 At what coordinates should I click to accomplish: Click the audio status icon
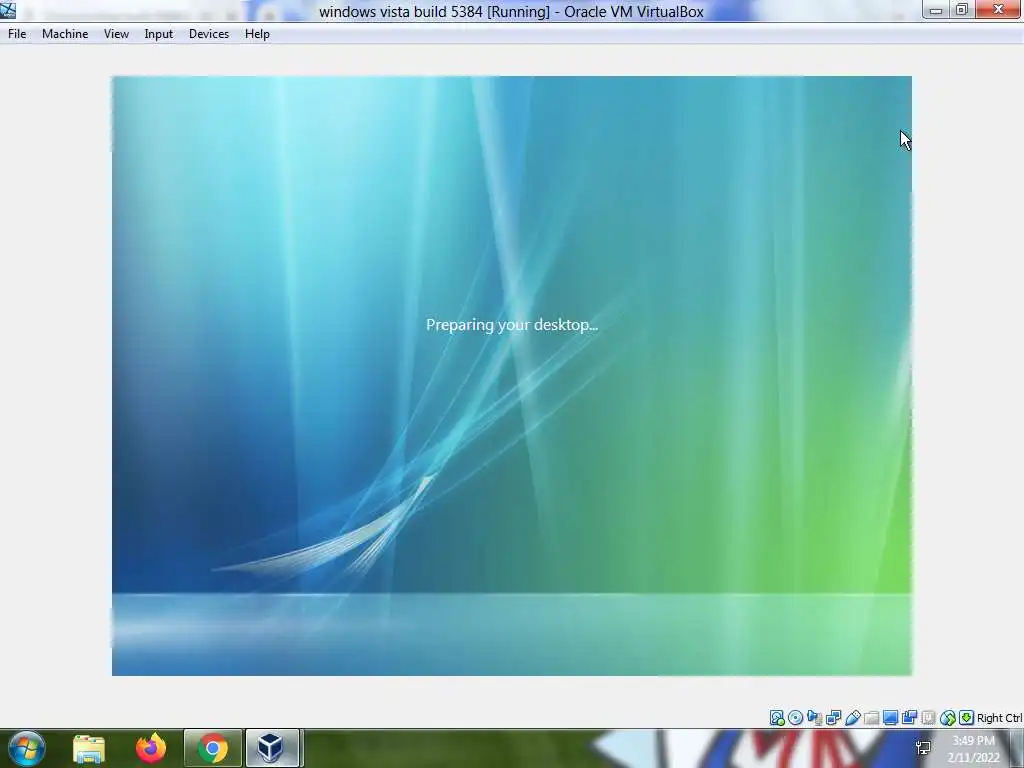[814, 718]
